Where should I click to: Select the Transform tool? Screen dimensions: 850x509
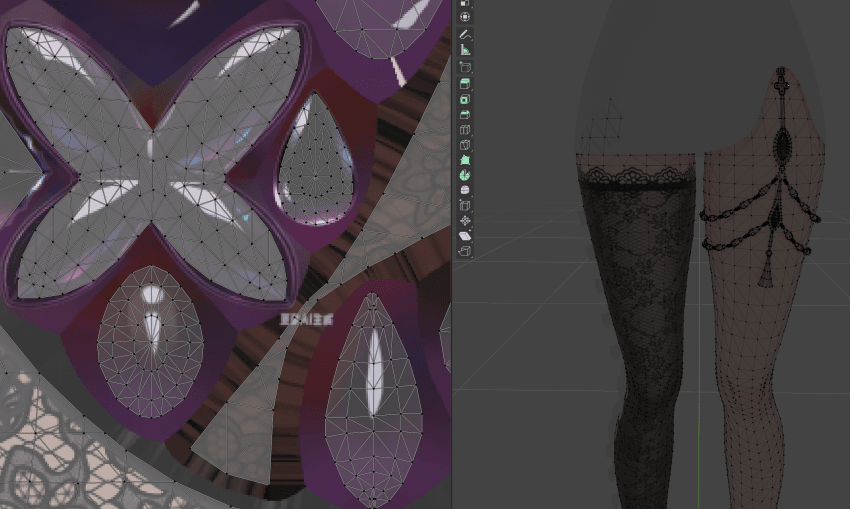click(465, 17)
